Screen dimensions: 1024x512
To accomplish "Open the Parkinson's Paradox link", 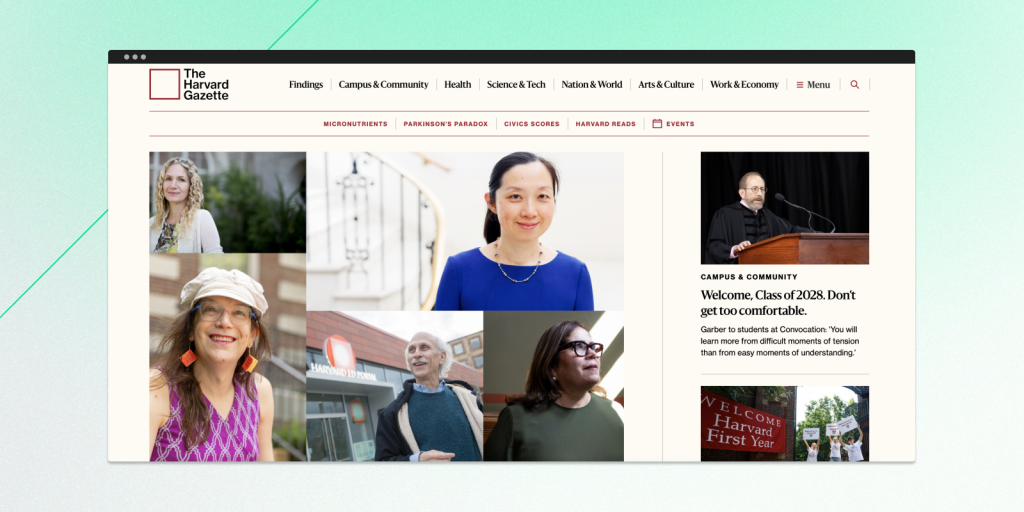I will (445, 124).
